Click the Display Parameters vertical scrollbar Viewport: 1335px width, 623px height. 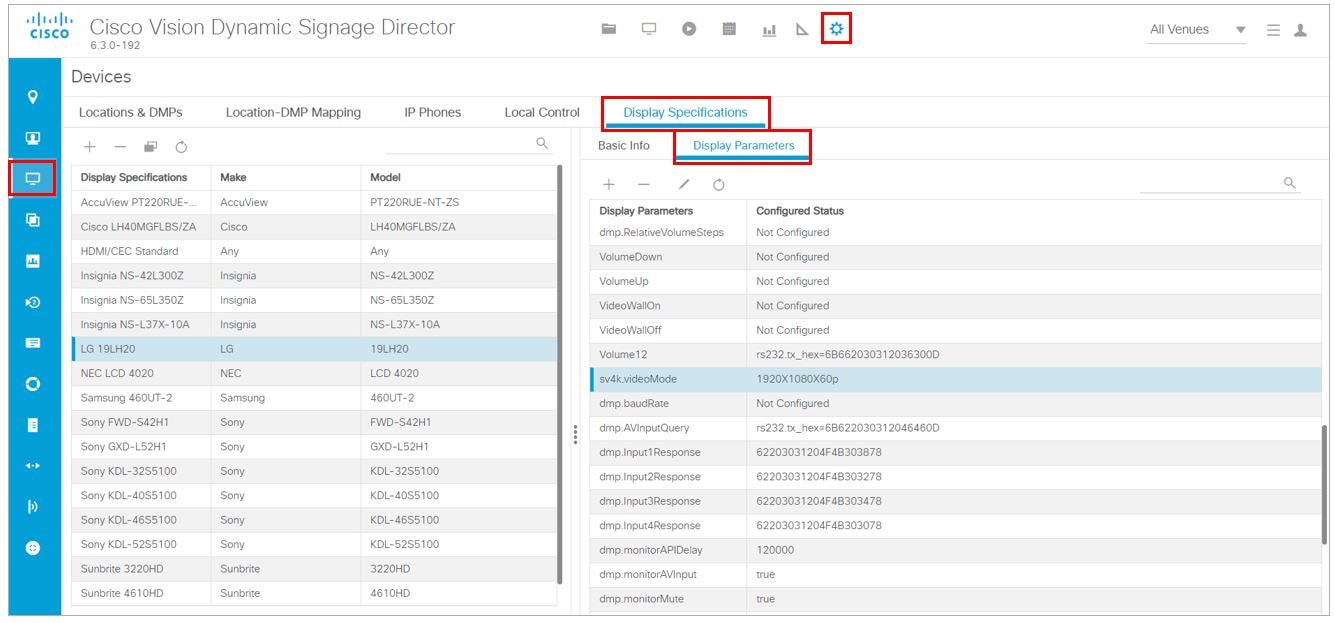tap(1324, 480)
